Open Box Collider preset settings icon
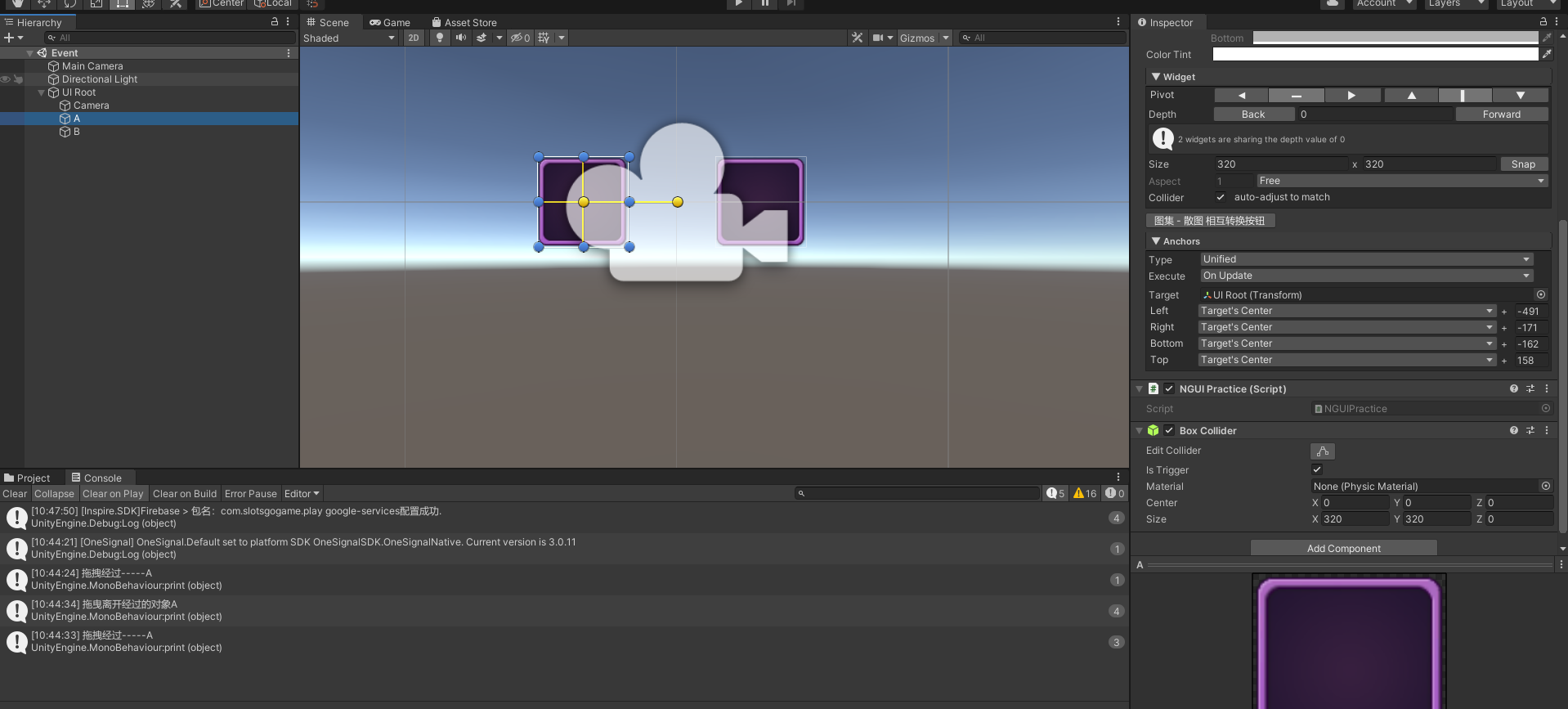The image size is (1568, 709). click(1530, 430)
